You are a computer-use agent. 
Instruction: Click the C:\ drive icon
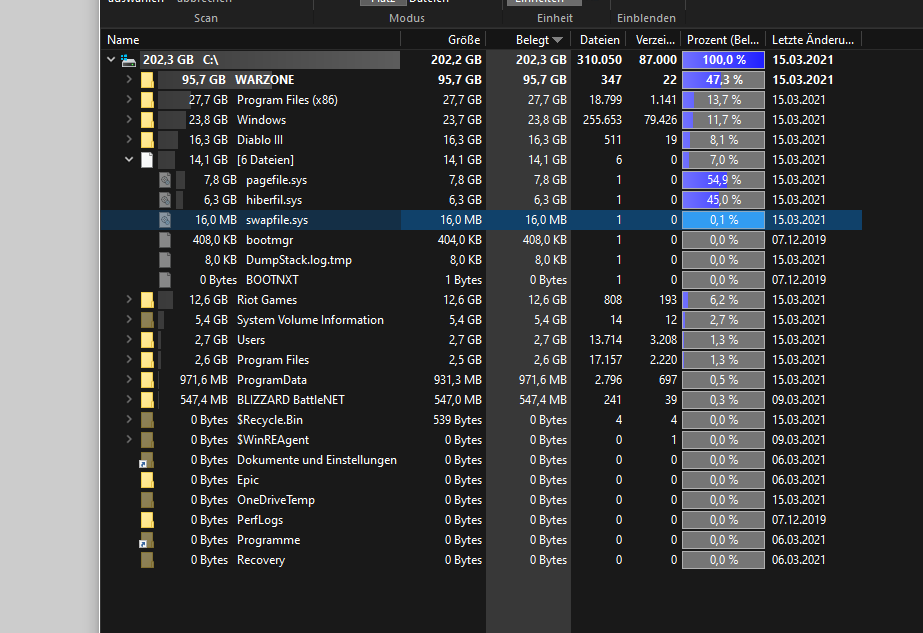[128, 60]
